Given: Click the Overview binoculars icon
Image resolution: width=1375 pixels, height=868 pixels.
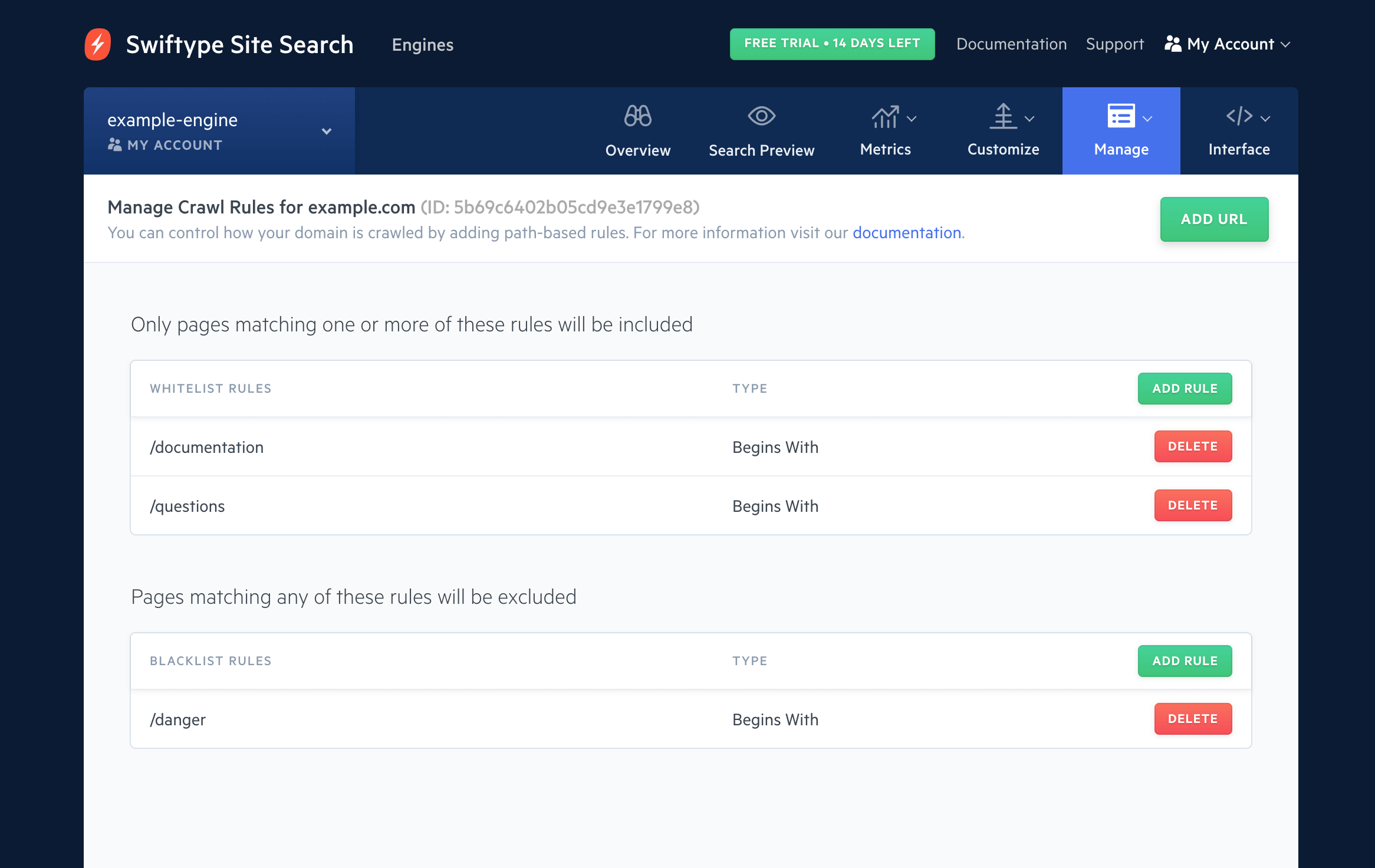Looking at the screenshot, I should point(637,116).
